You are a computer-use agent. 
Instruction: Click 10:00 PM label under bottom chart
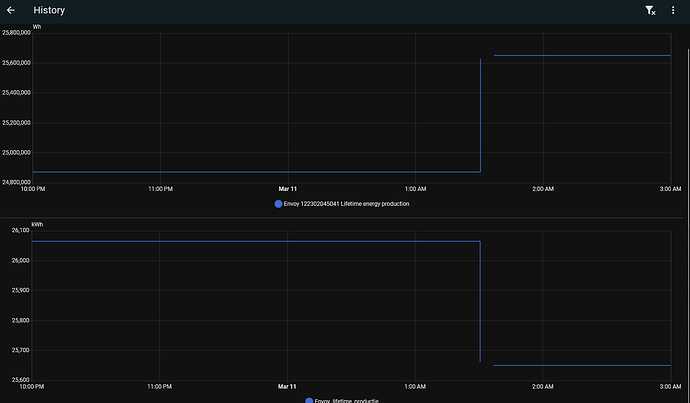tap(32, 387)
